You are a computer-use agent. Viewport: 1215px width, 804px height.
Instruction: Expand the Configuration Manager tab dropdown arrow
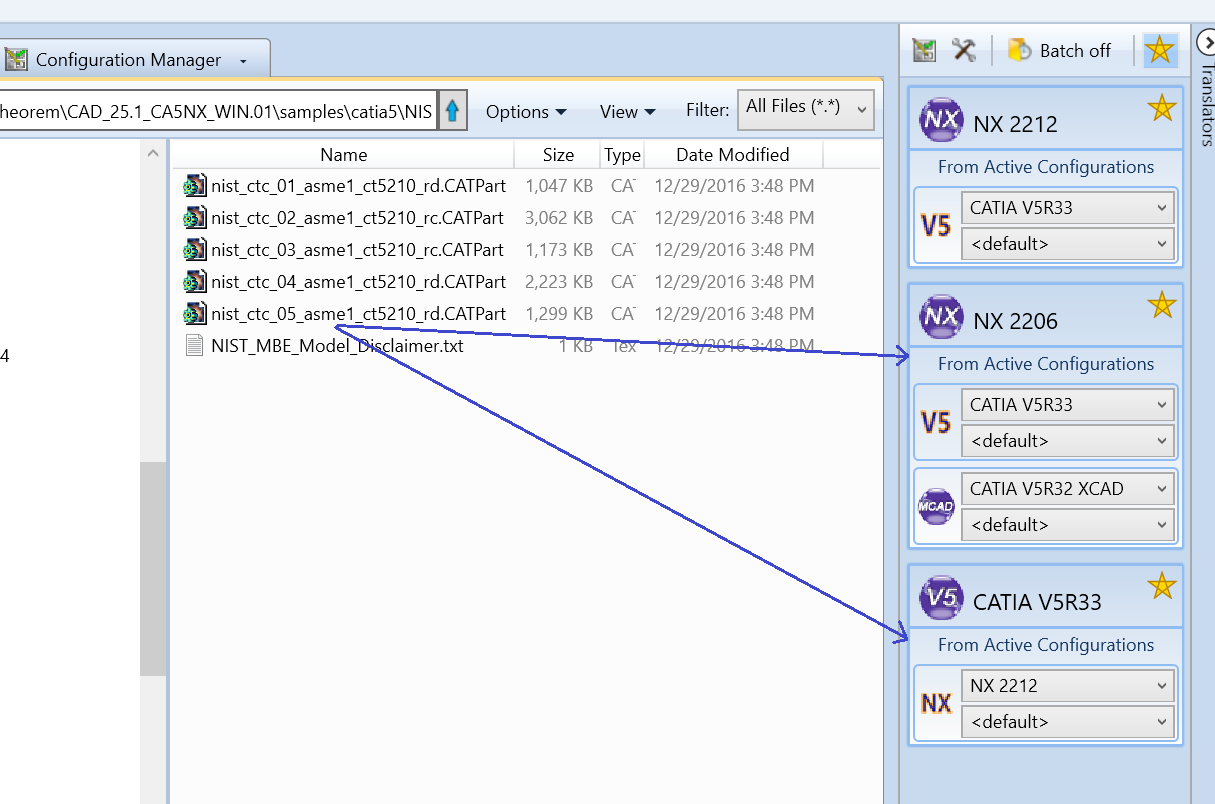click(243, 61)
